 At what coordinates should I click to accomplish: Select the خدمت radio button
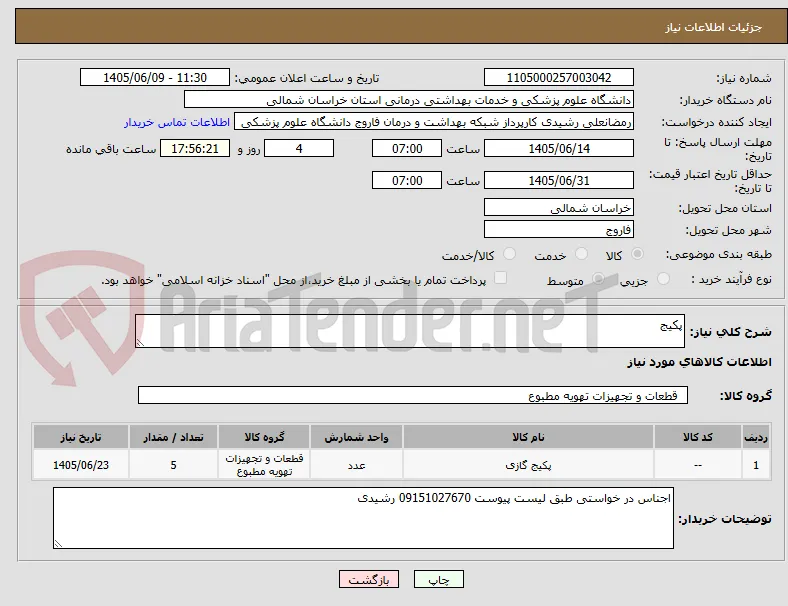coord(581,254)
